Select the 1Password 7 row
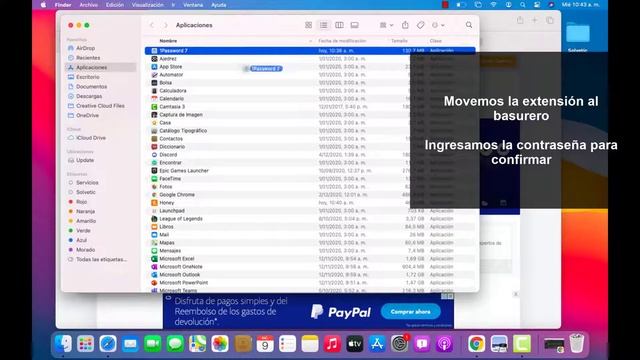This screenshot has height=360, width=640. coord(310,51)
